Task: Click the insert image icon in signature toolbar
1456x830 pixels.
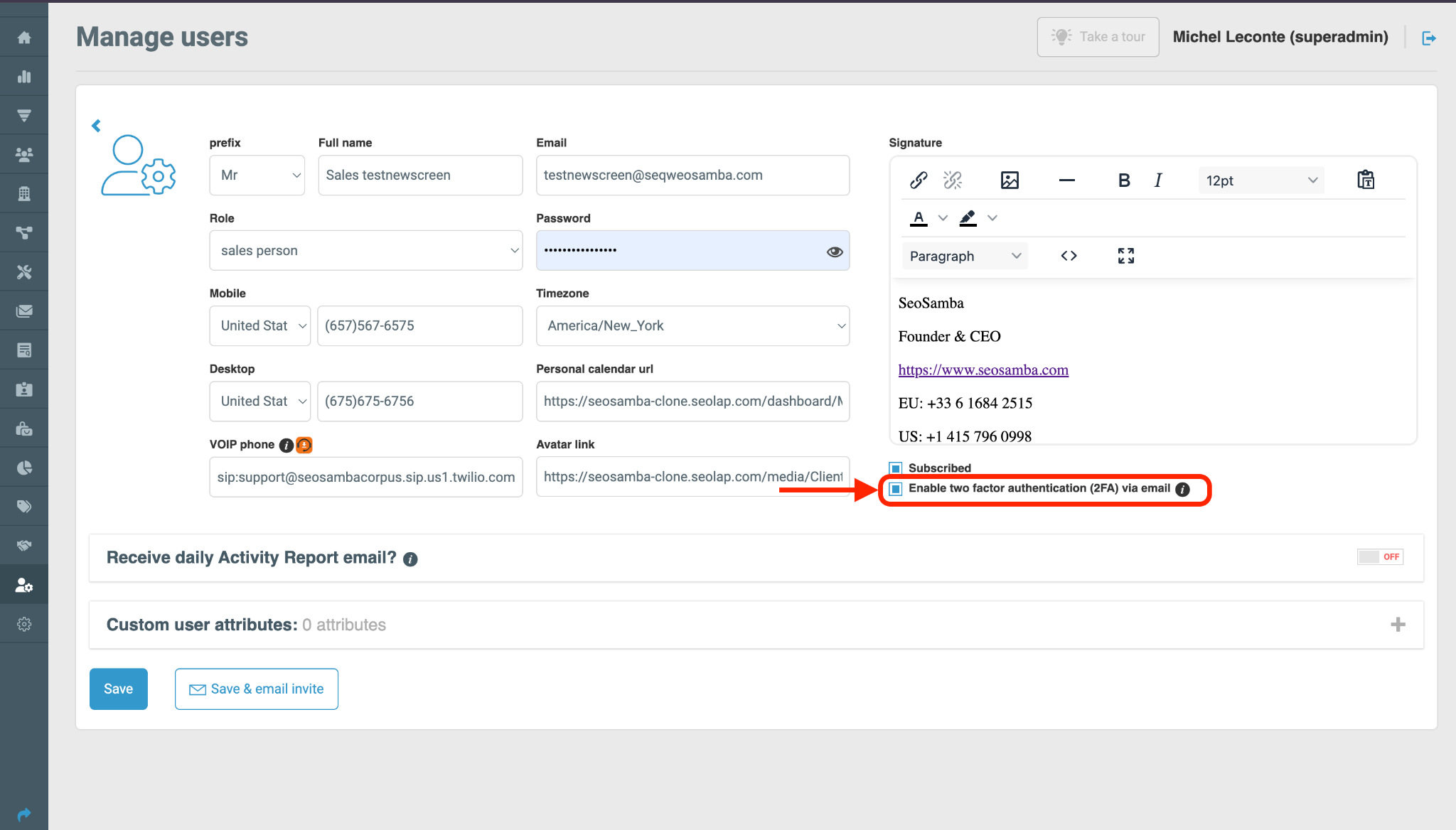Action: [1008, 180]
